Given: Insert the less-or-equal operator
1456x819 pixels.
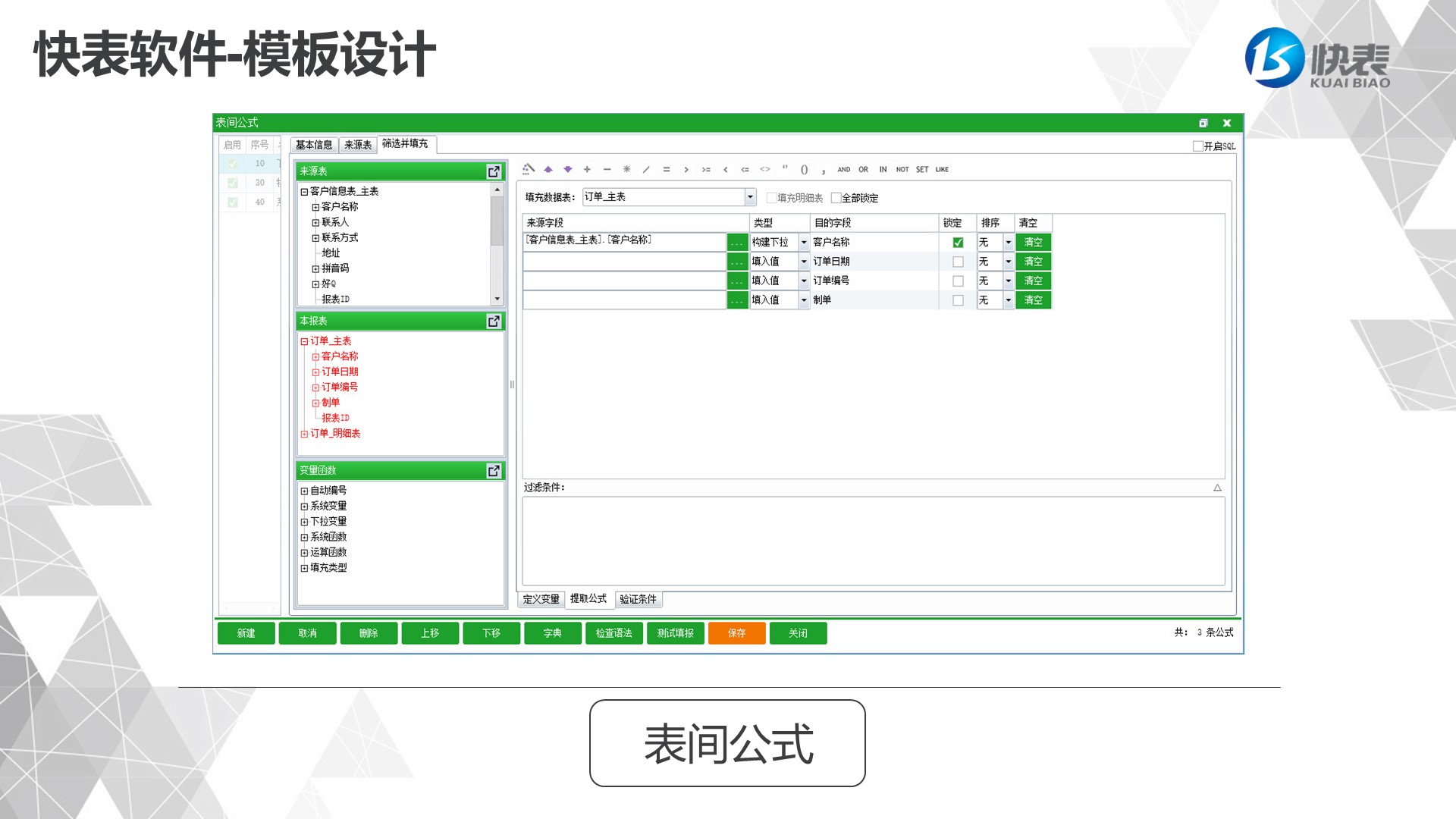Looking at the screenshot, I should 745,169.
